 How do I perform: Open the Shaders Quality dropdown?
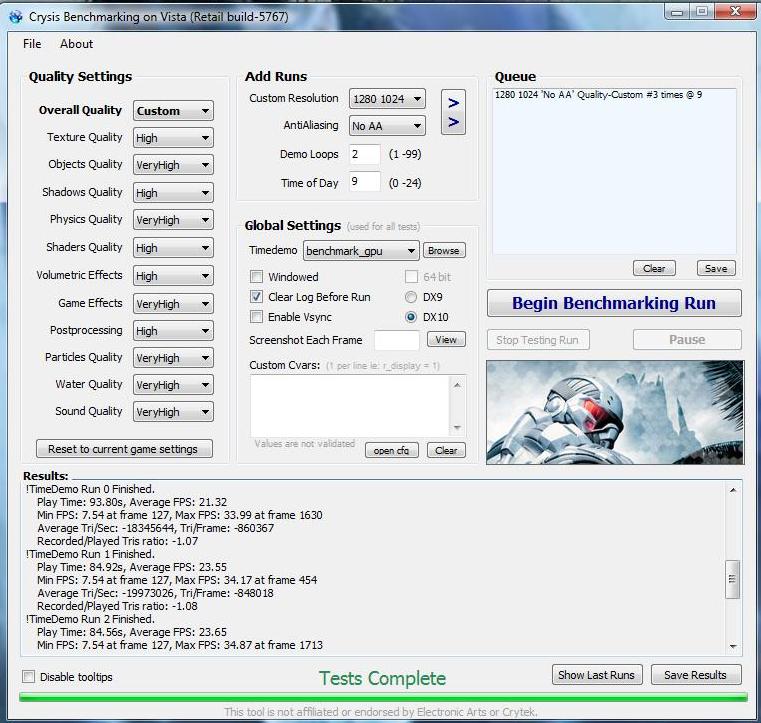tap(173, 248)
